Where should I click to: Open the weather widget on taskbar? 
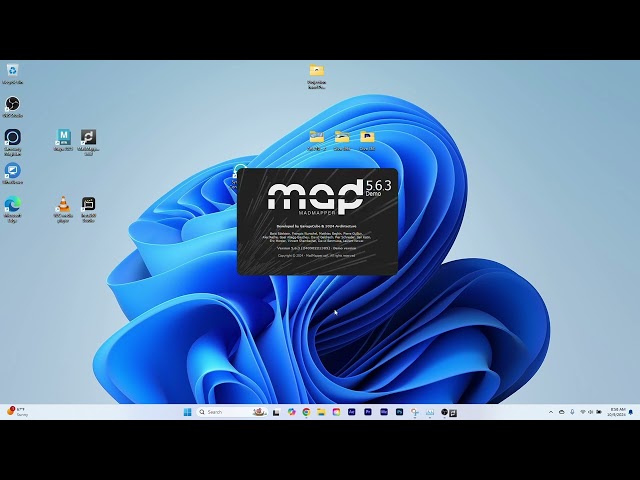tap(16, 411)
